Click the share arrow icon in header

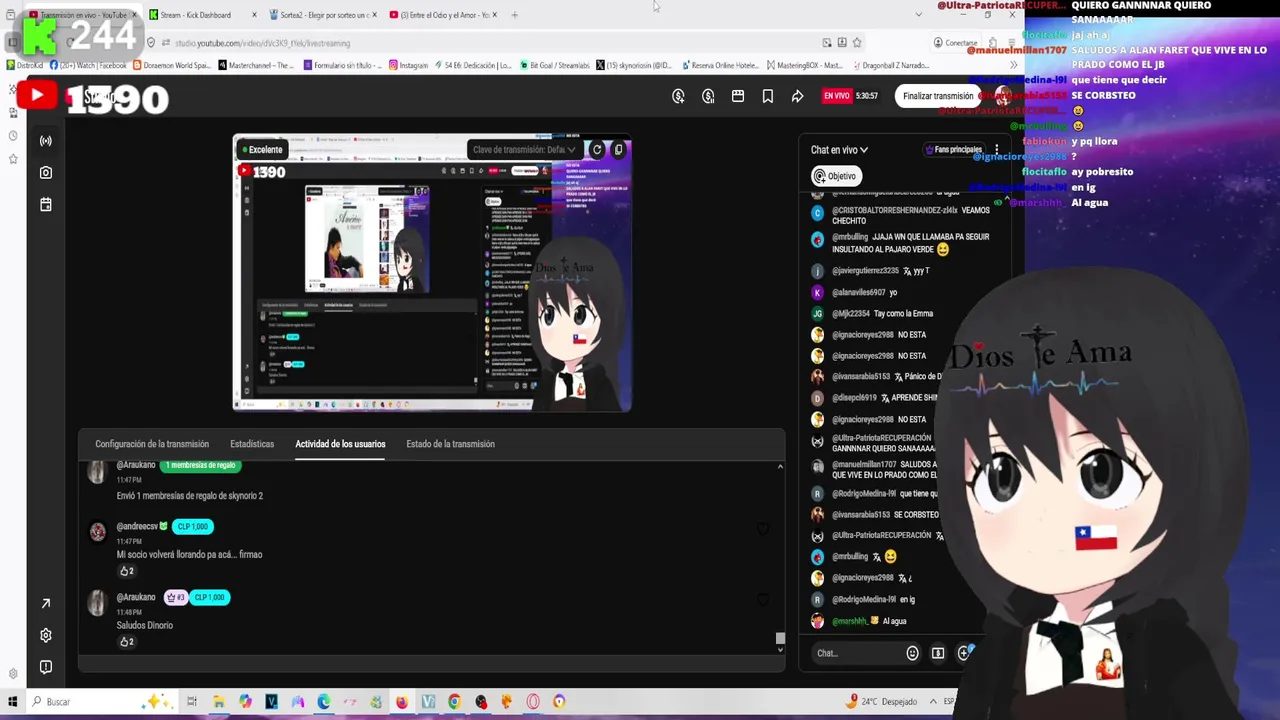click(x=797, y=96)
